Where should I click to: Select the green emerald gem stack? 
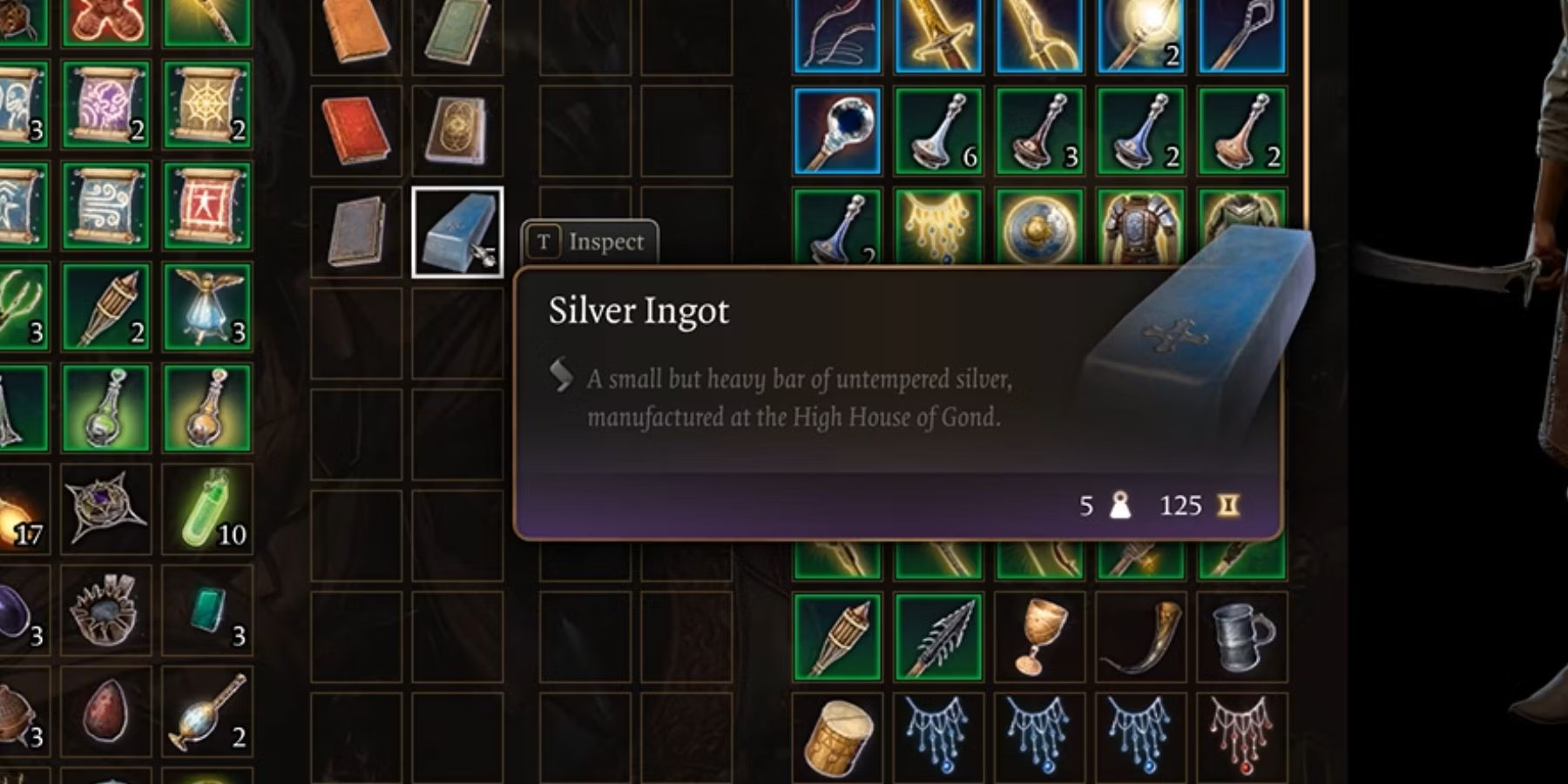coord(206,611)
